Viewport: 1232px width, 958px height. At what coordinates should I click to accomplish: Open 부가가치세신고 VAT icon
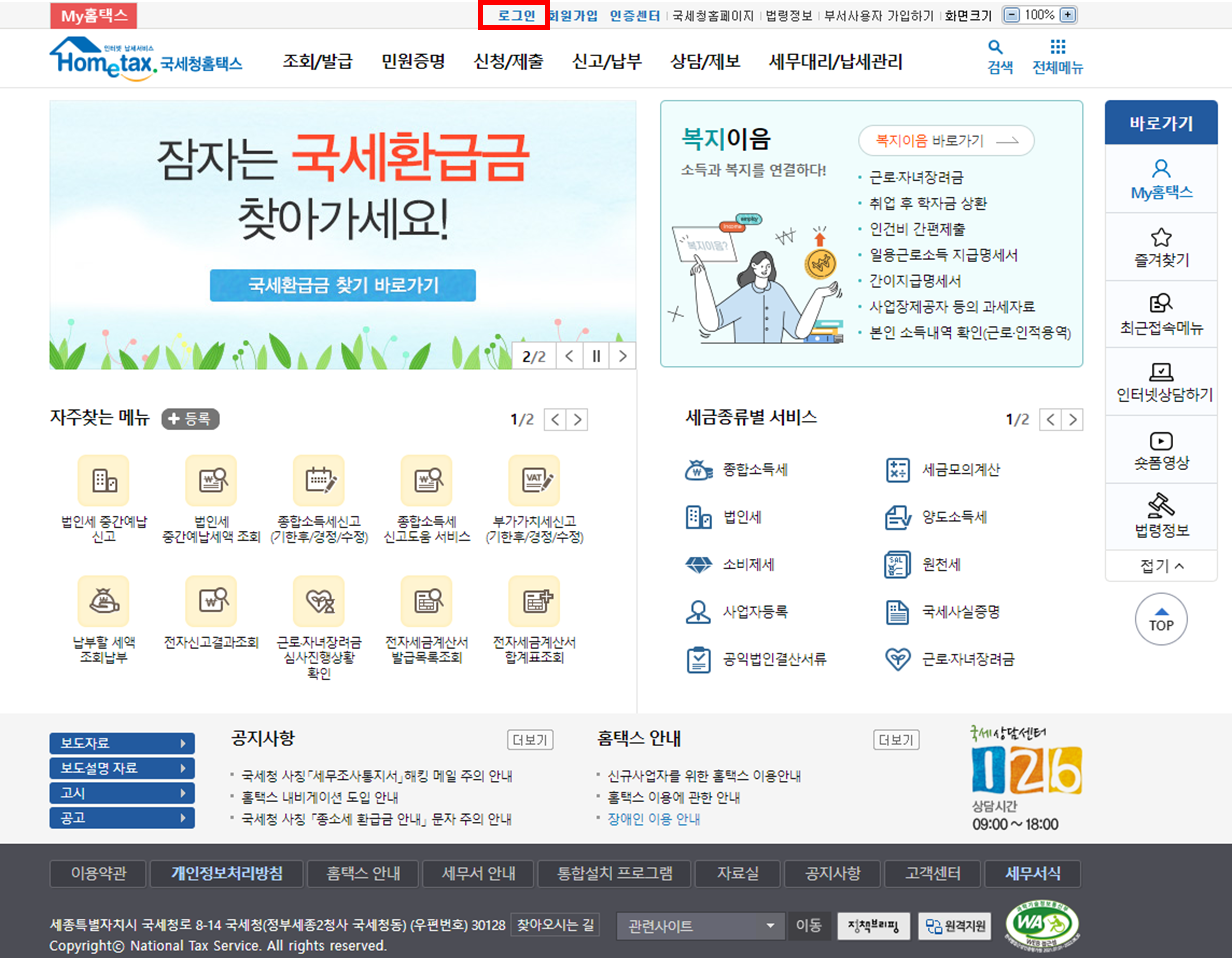click(534, 480)
